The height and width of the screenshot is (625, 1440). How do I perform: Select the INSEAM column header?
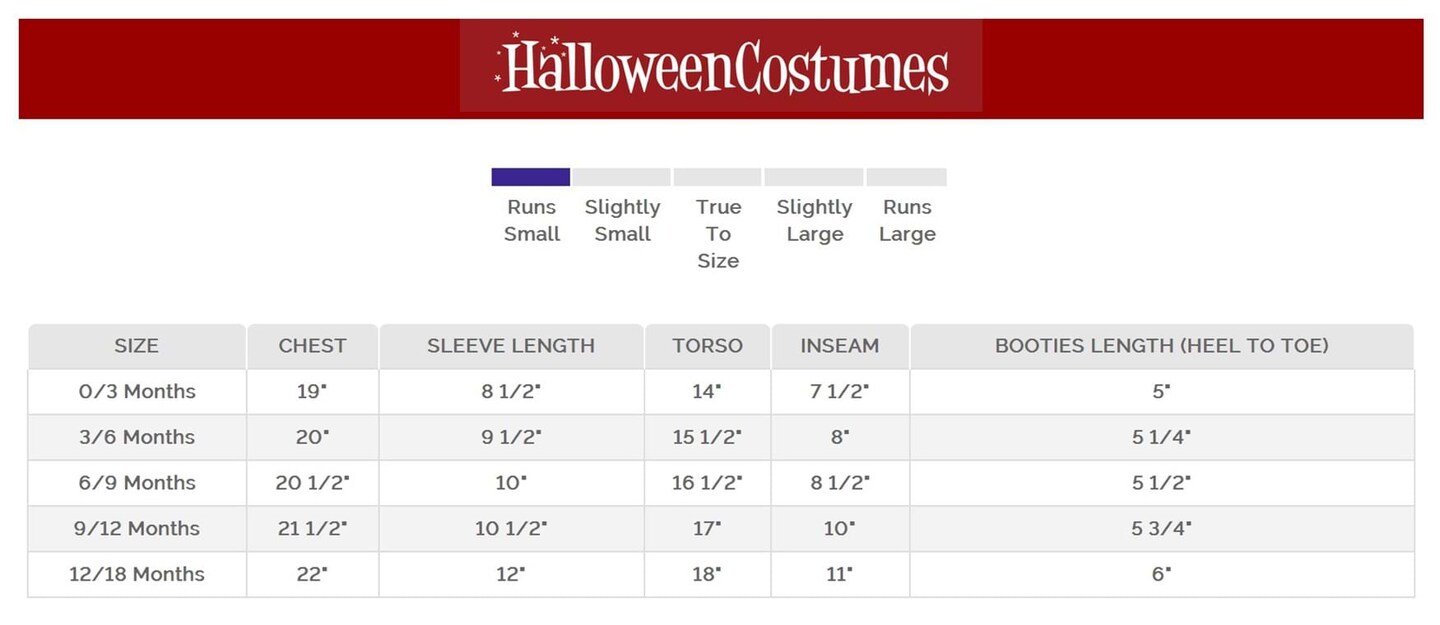click(x=840, y=346)
